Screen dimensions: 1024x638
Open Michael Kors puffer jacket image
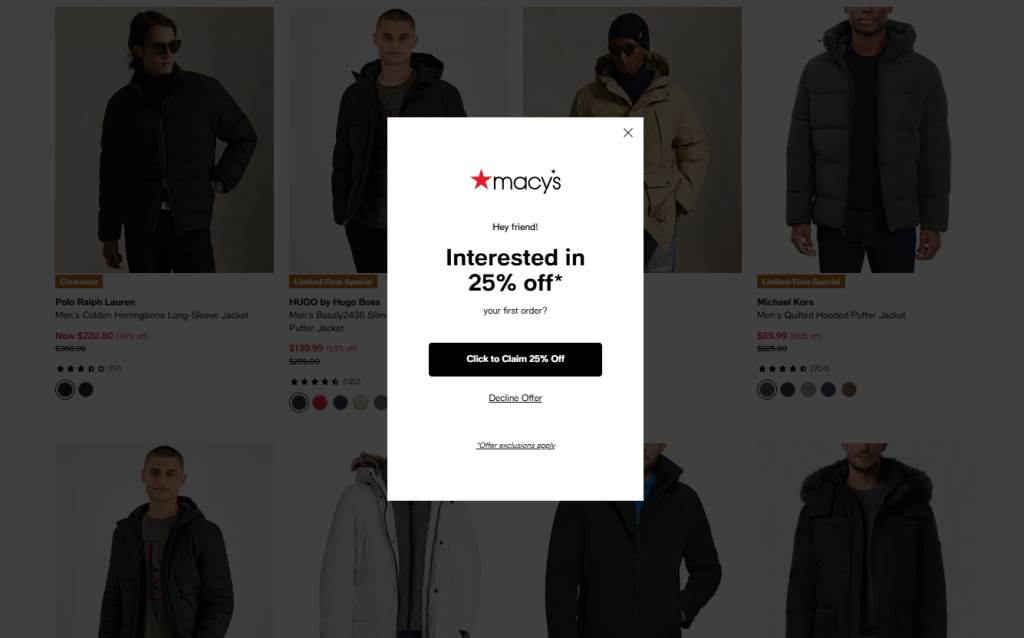[866, 140]
